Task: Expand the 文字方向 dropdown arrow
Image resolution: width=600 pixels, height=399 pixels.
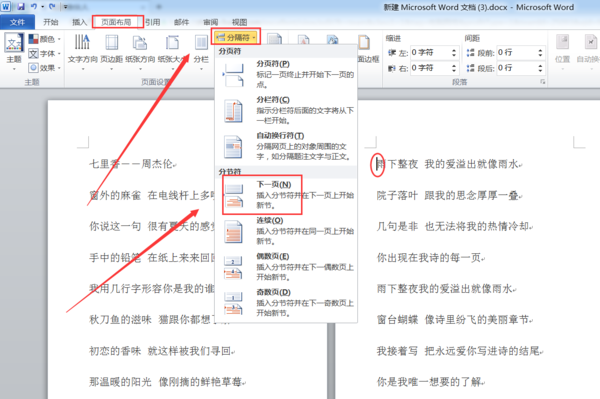Action: (x=83, y=69)
